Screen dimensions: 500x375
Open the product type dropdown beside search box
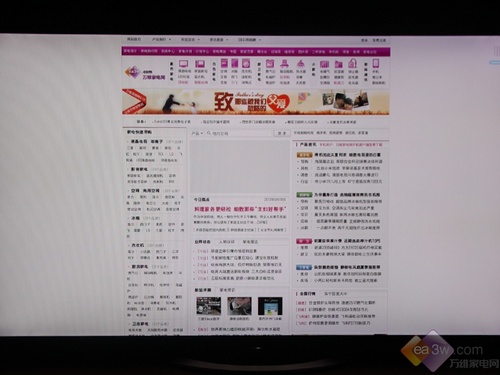point(197,133)
